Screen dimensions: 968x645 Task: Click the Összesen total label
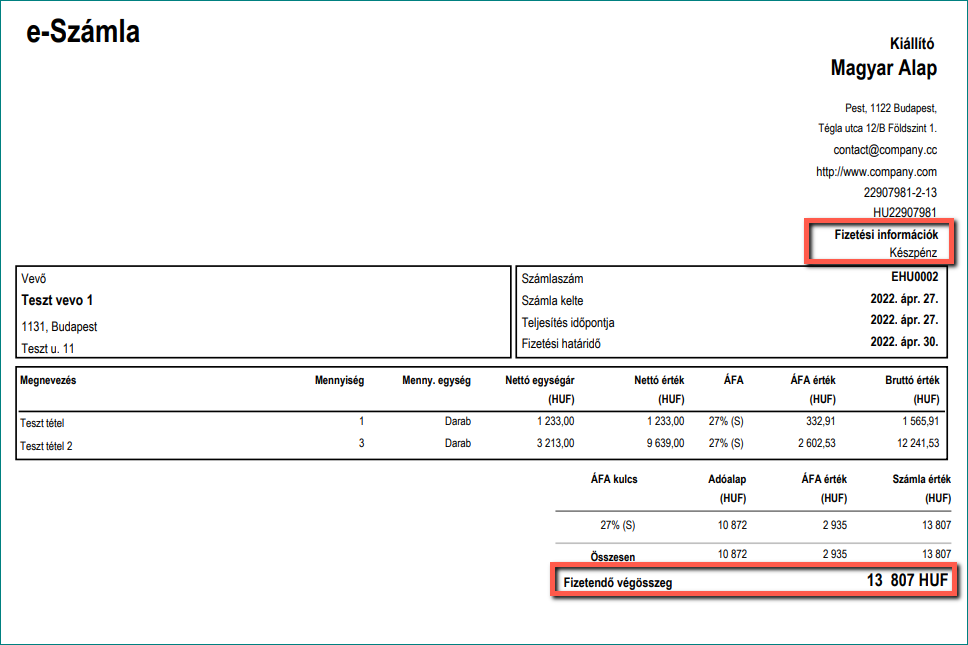point(612,557)
